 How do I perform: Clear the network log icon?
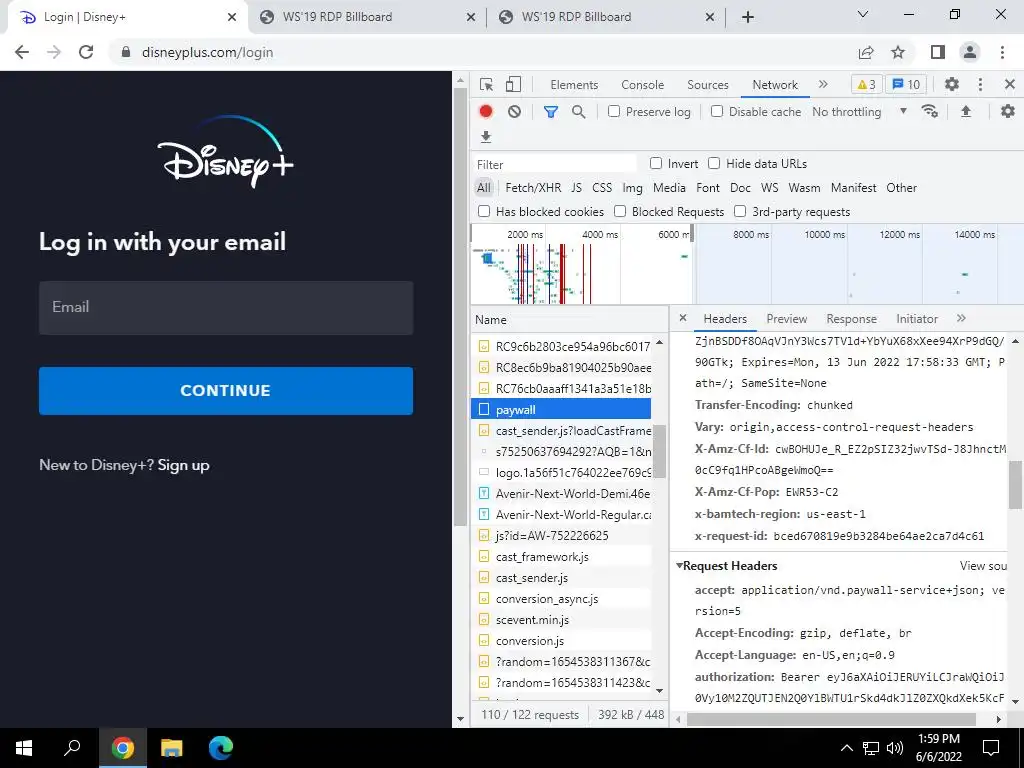515,112
